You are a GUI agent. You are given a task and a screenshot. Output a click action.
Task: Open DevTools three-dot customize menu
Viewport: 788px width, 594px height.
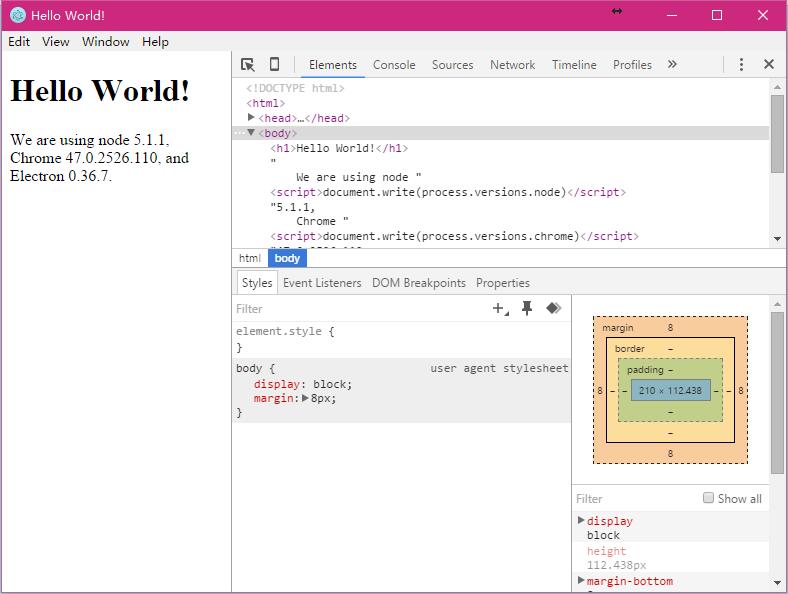(x=741, y=64)
